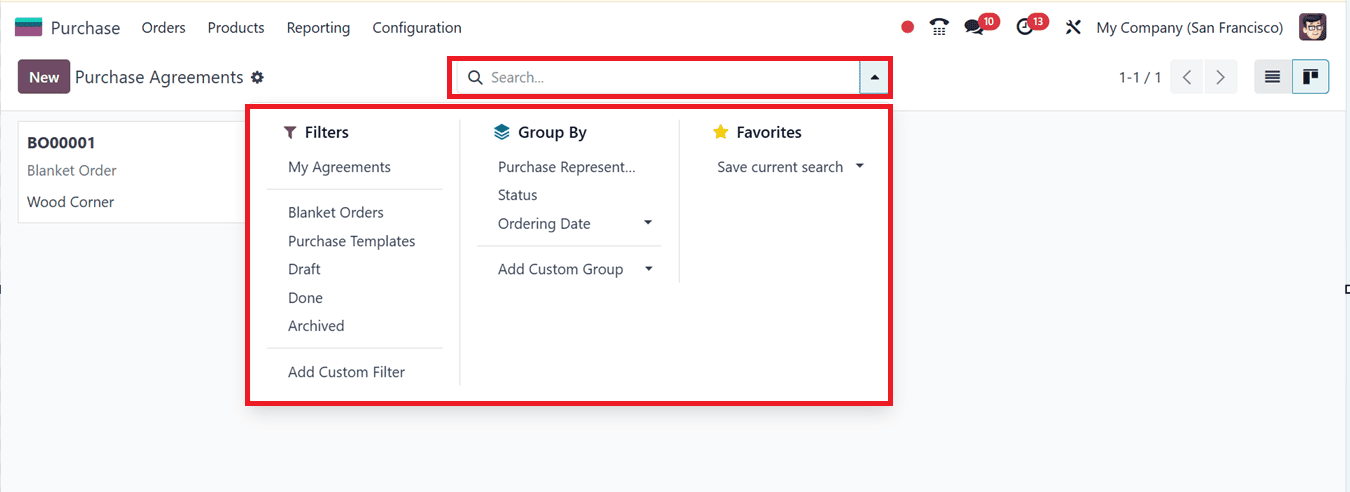This screenshot has height=492, width=1350.
Task: Group by Status
Action: (517, 195)
